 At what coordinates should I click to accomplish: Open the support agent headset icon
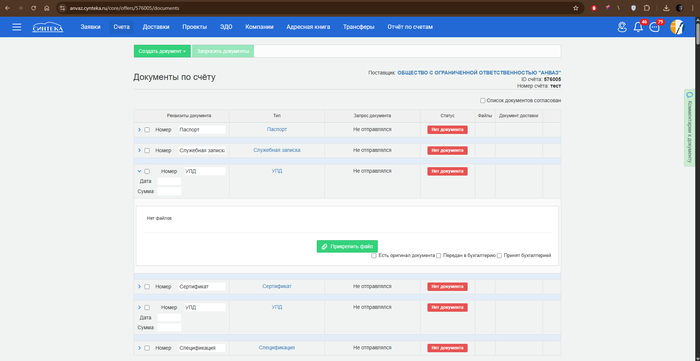pyautogui.click(x=622, y=27)
